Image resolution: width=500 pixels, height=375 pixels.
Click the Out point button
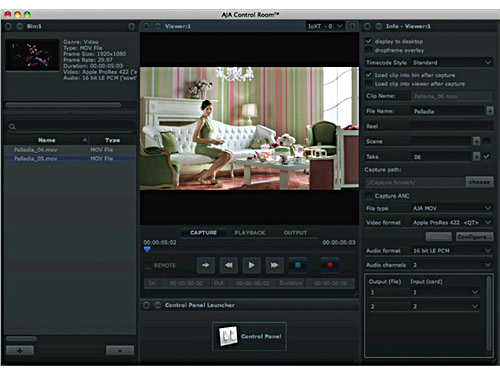218,283
